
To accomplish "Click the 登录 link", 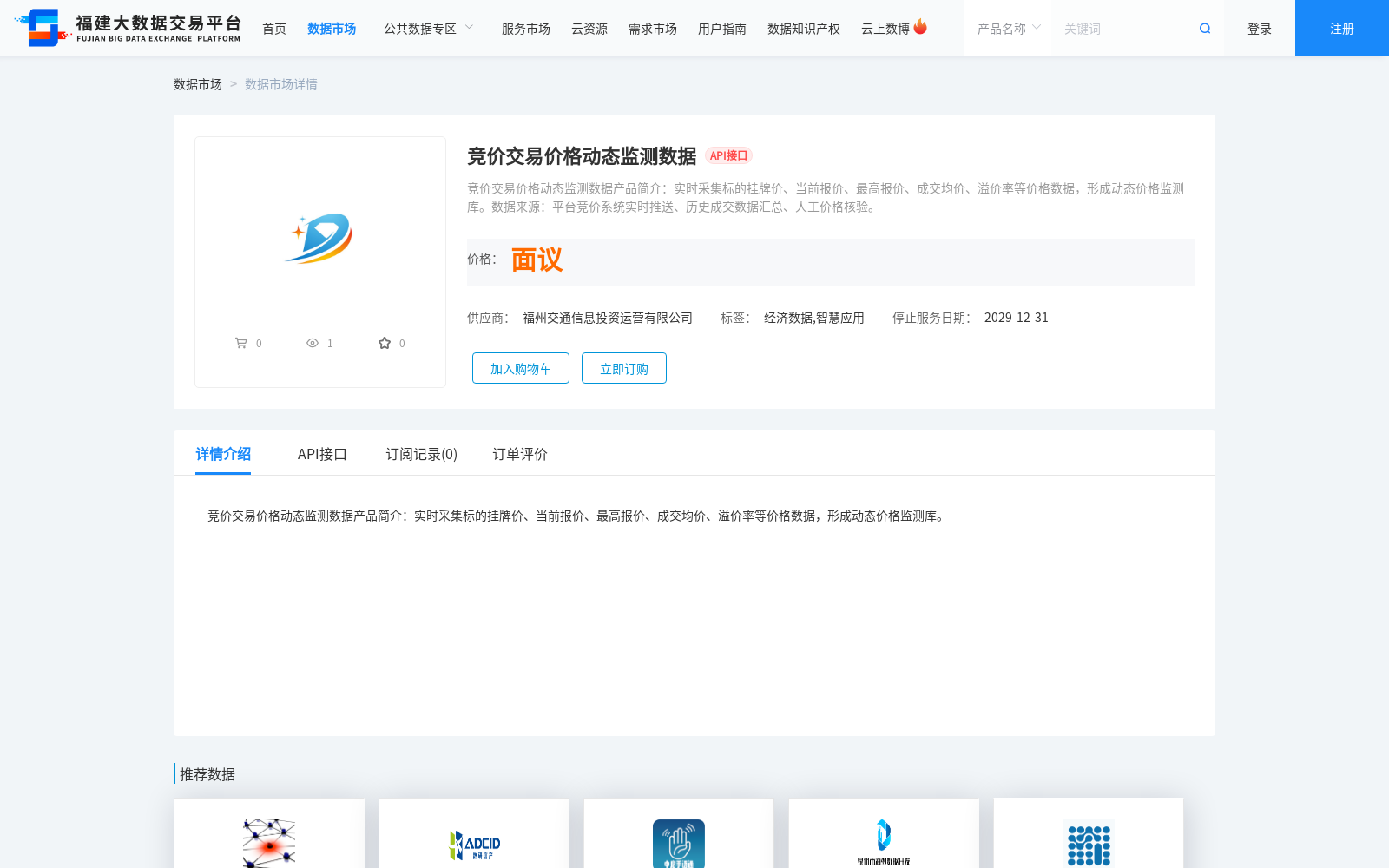I will (x=1260, y=29).
